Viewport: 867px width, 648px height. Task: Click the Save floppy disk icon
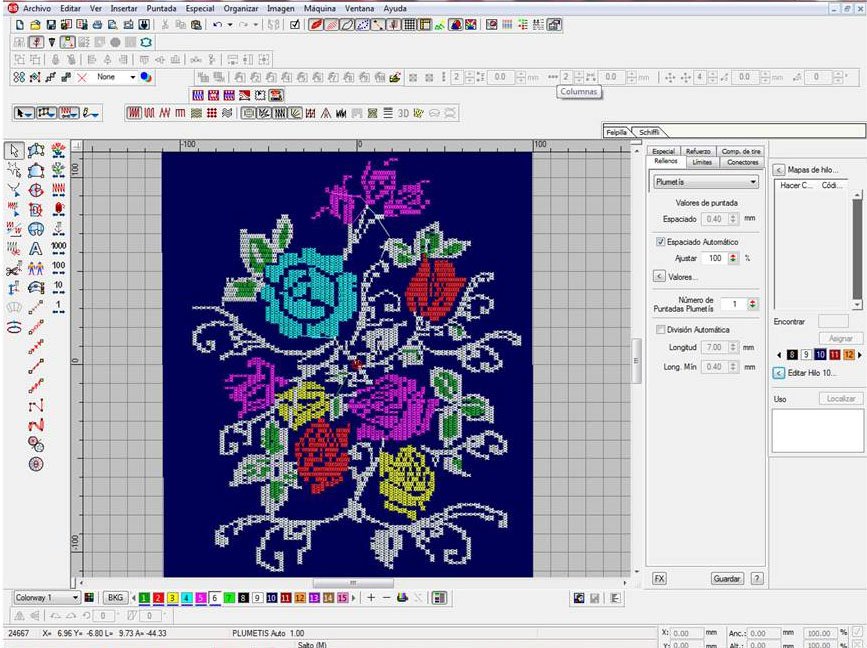click(x=51, y=25)
